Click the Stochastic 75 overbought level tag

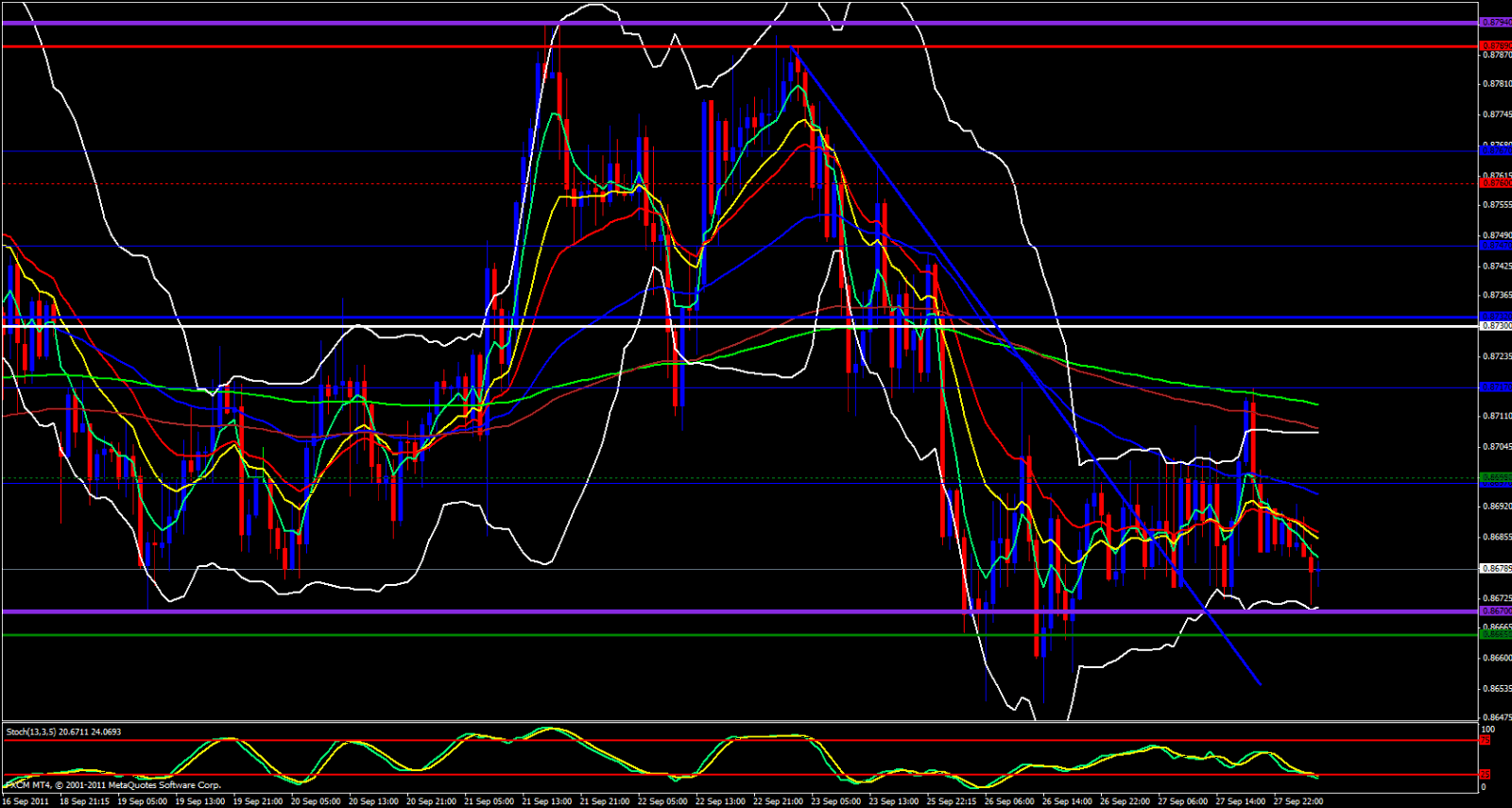[x=1486, y=741]
